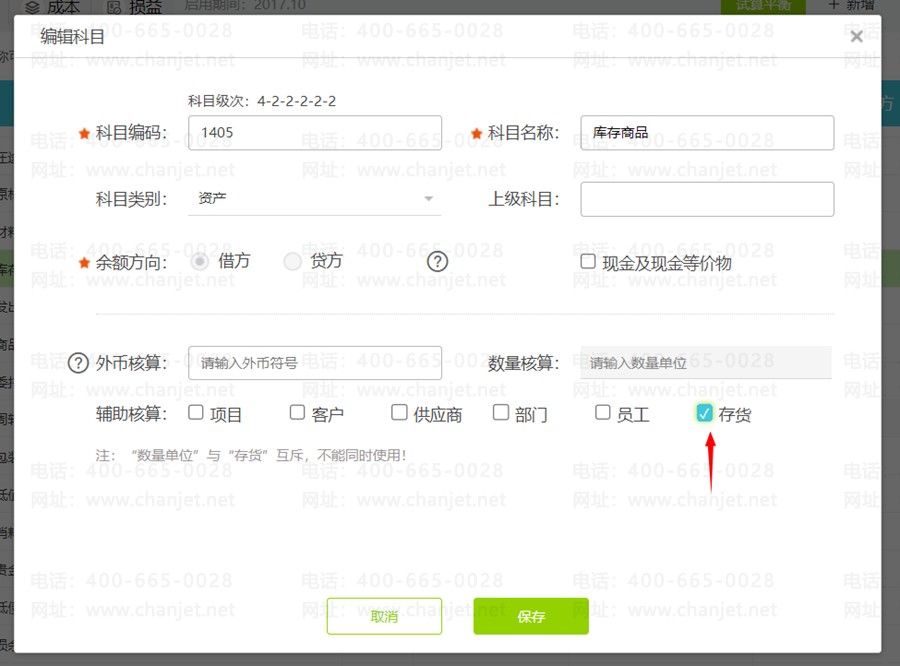This screenshot has width=900, height=666.
Task: Check the 项目 auxiliary checkbox
Action: coord(196,412)
